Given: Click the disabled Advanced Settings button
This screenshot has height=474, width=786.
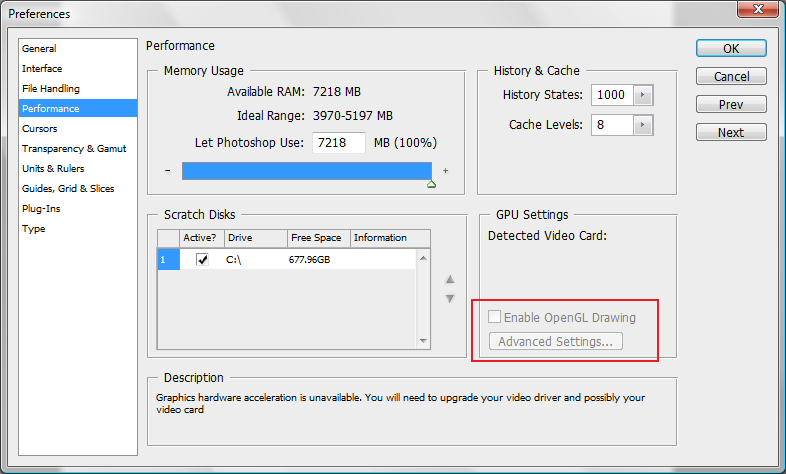Looking at the screenshot, I should pos(555,341).
